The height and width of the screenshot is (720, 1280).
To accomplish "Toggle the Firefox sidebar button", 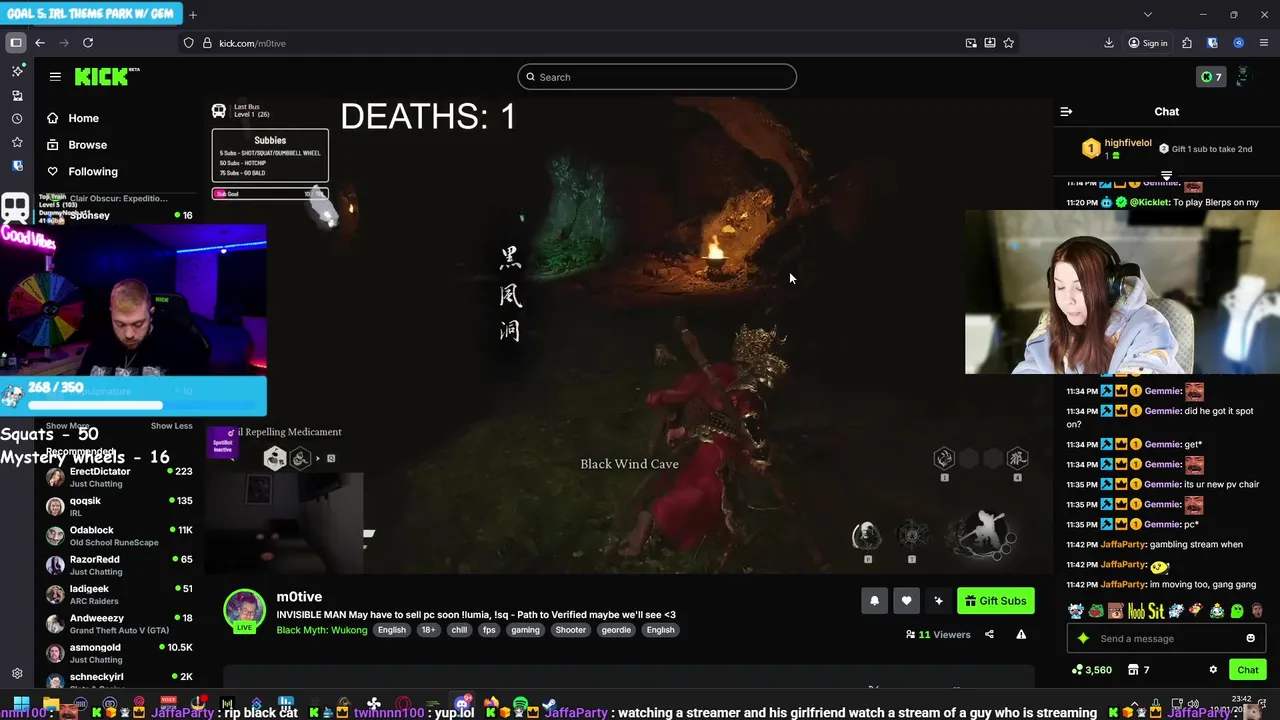I will click(16, 43).
